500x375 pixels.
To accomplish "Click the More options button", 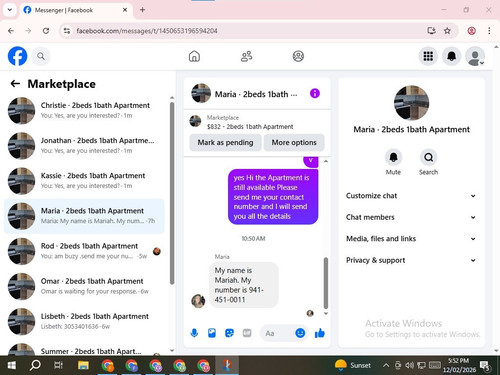I will [x=294, y=143].
